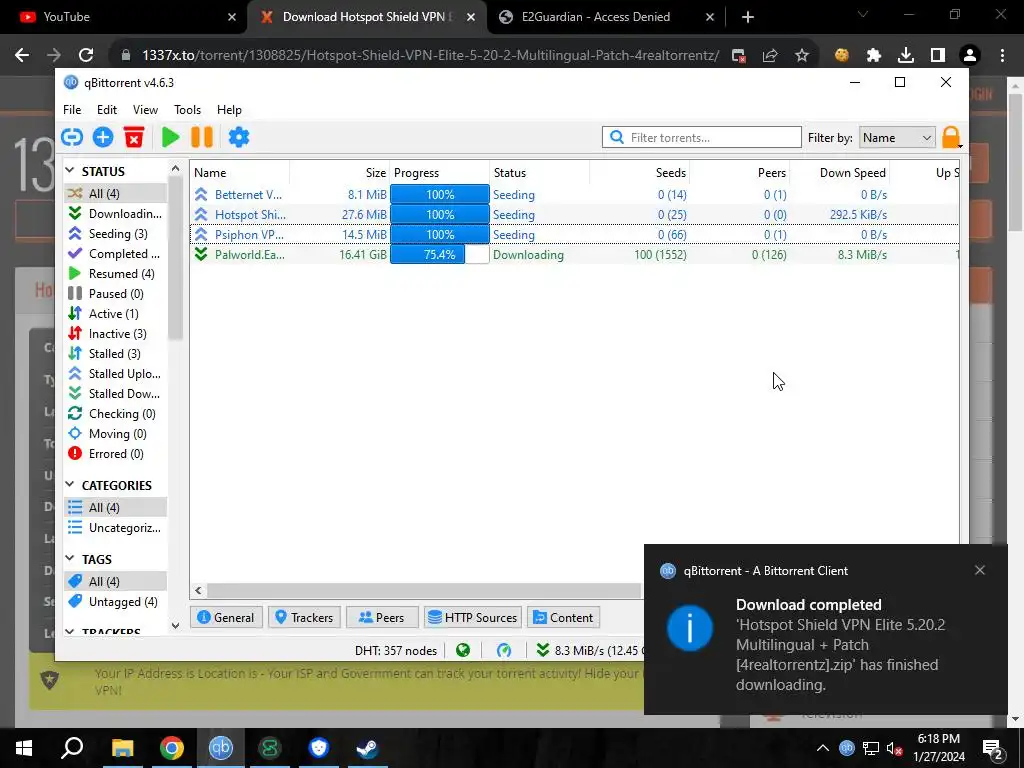Collapse the STATUS section chevron

click(70, 171)
